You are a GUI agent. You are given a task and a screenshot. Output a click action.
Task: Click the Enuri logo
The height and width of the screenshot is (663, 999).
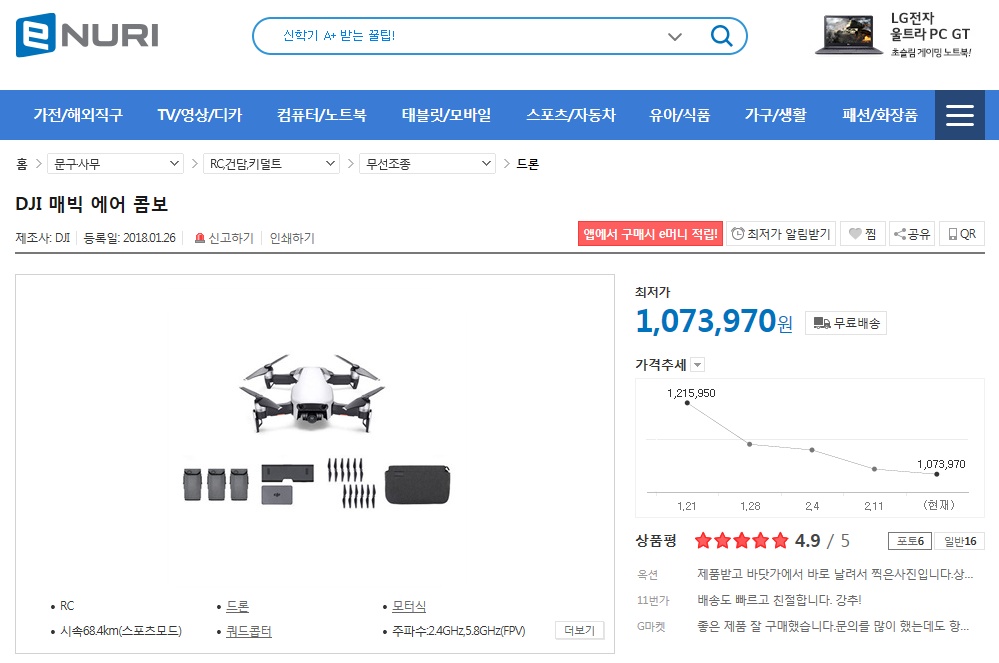click(87, 35)
